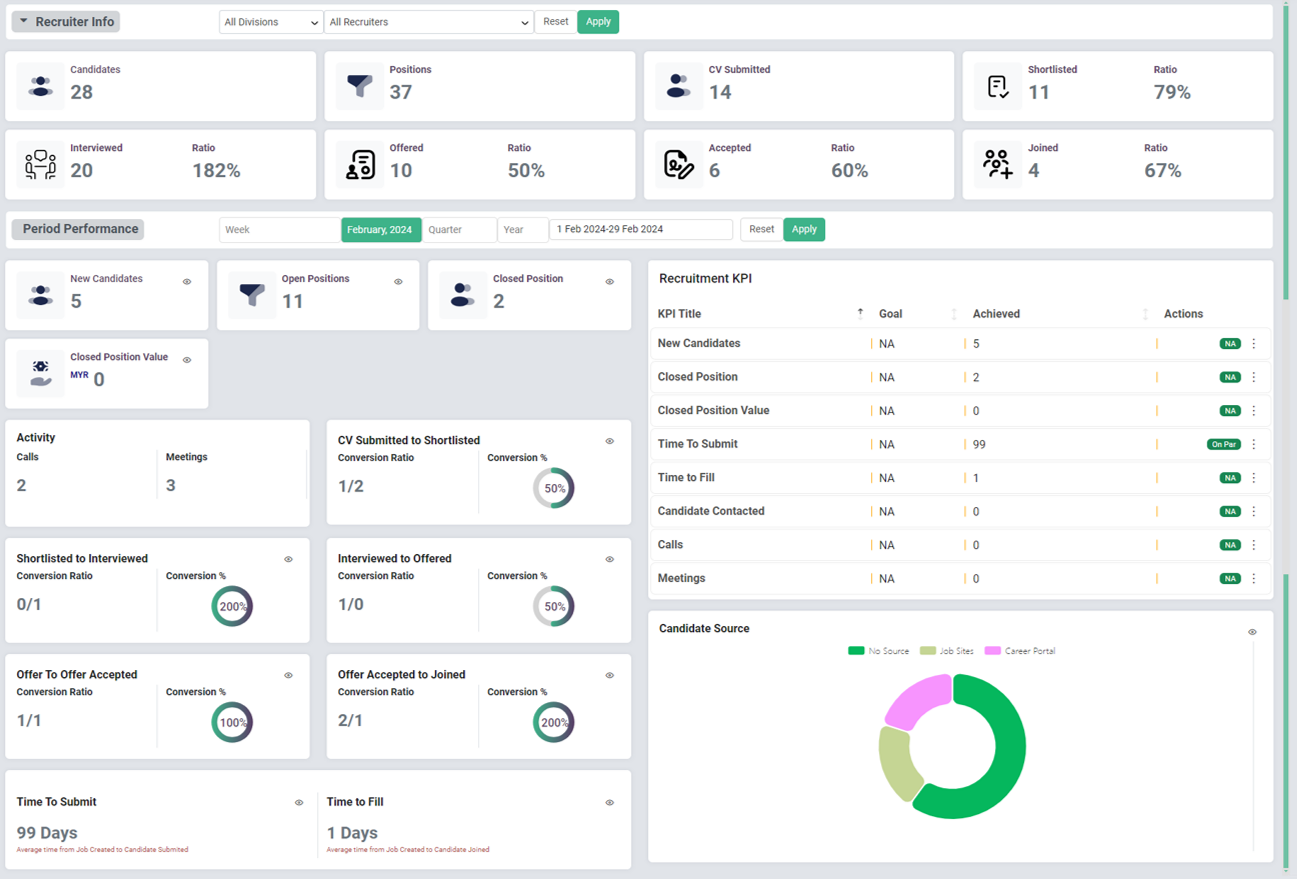Click the Offered document icon
1297x879 pixels.
coord(360,165)
